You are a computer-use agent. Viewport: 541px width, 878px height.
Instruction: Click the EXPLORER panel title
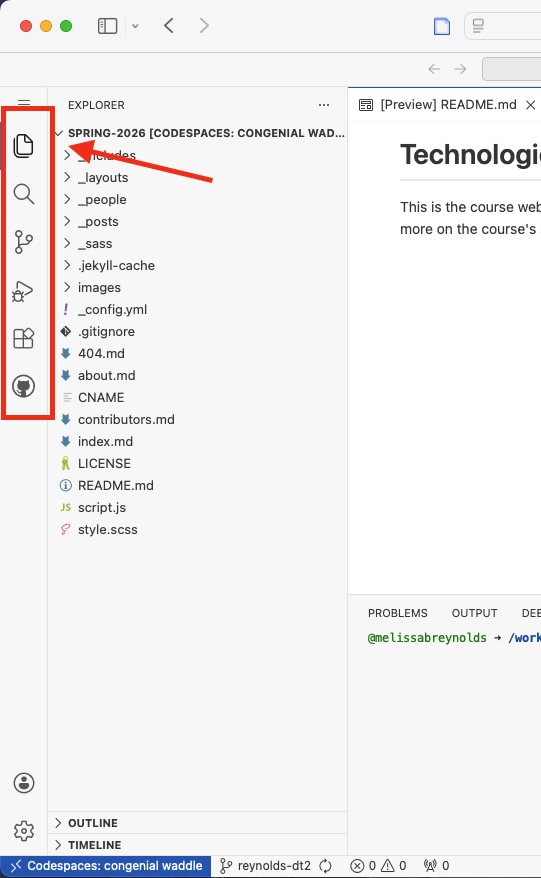coord(96,105)
